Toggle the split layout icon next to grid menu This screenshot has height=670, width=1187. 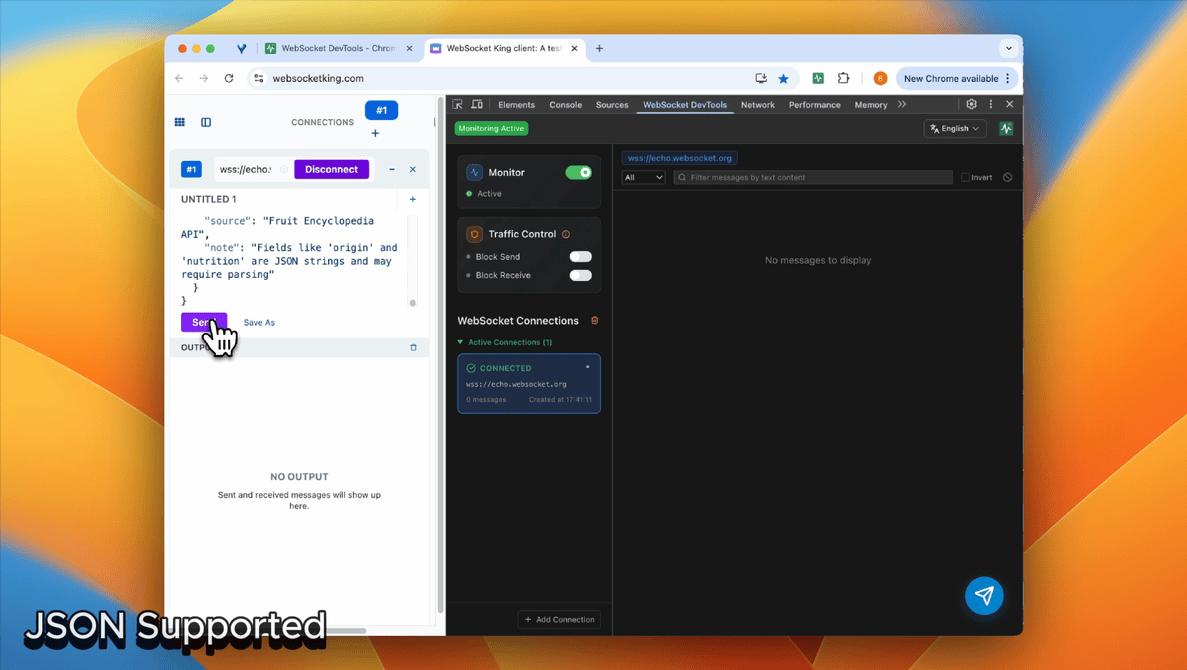tap(206, 121)
